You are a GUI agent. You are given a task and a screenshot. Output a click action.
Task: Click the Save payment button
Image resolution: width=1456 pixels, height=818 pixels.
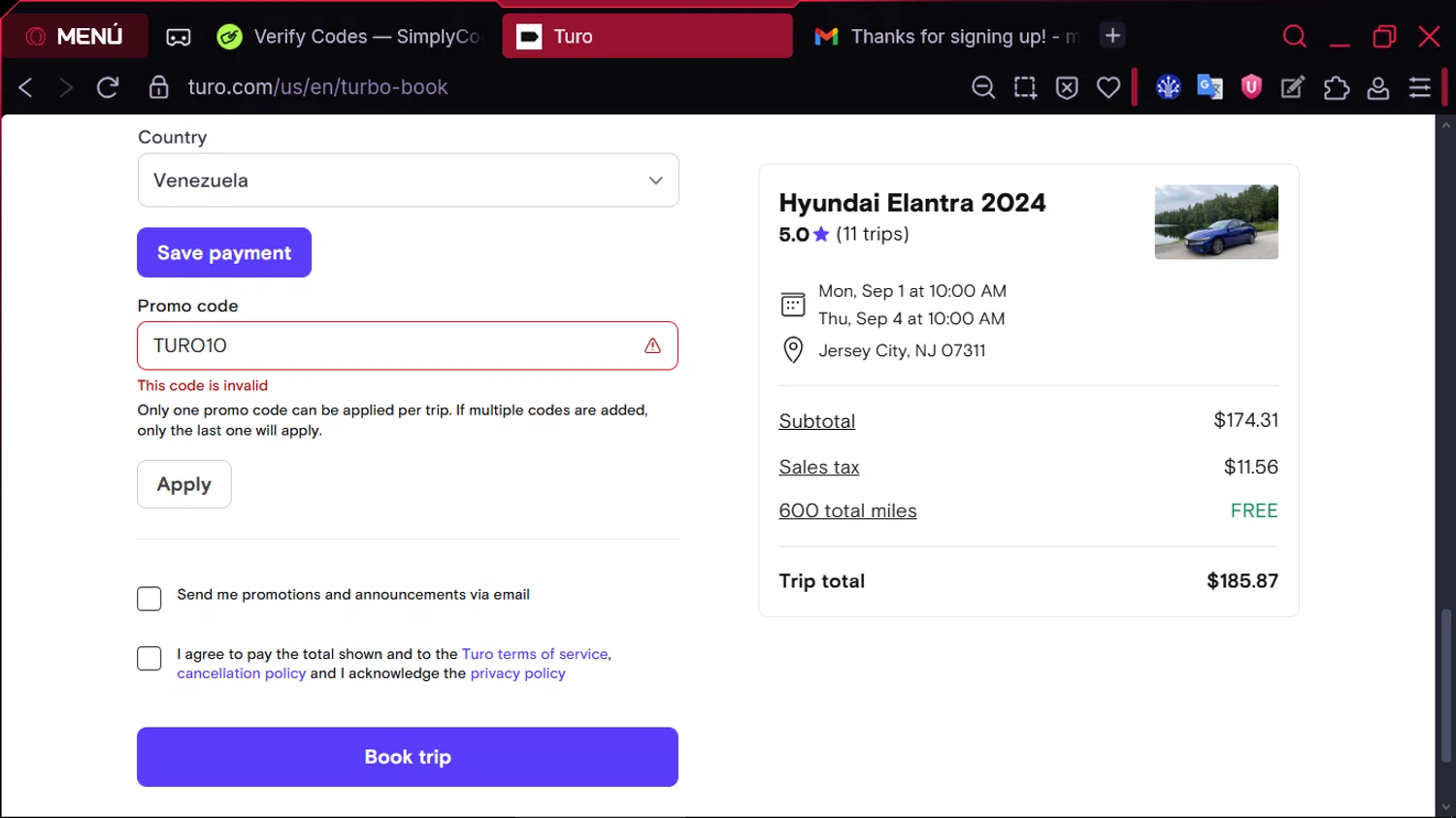[x=224, y=252]
